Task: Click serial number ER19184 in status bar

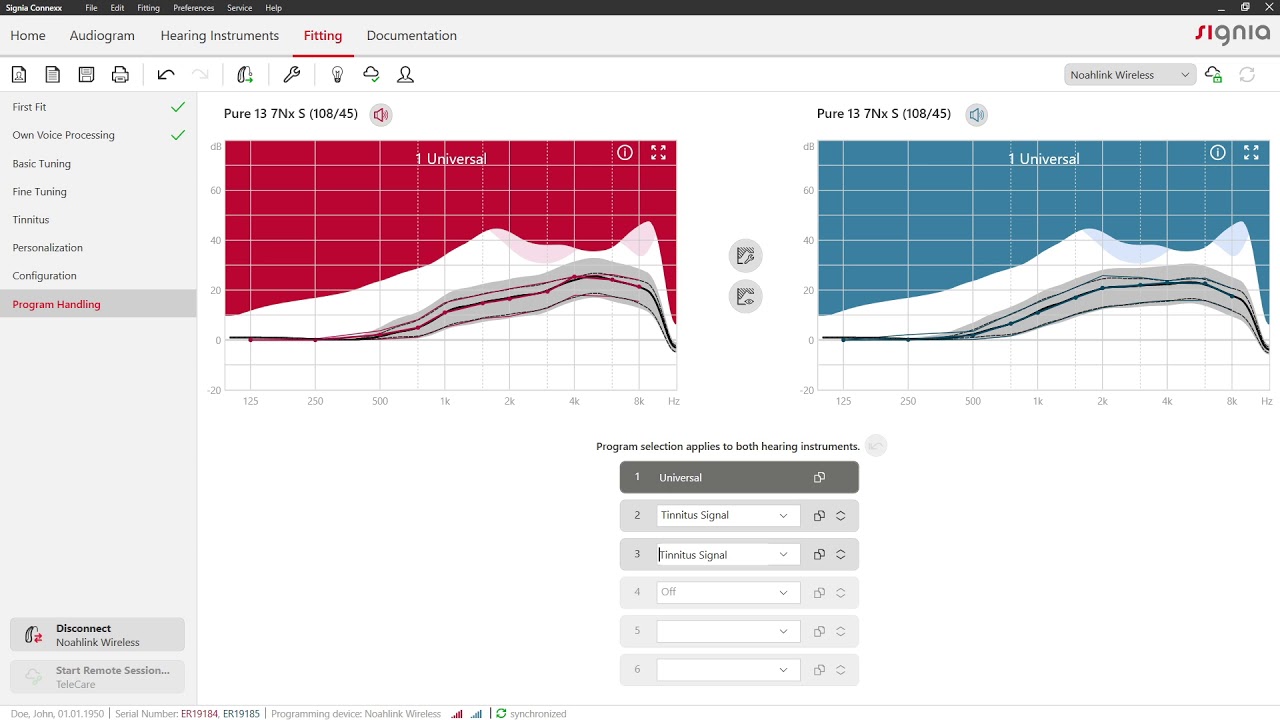Action: [x=199, y=714]
